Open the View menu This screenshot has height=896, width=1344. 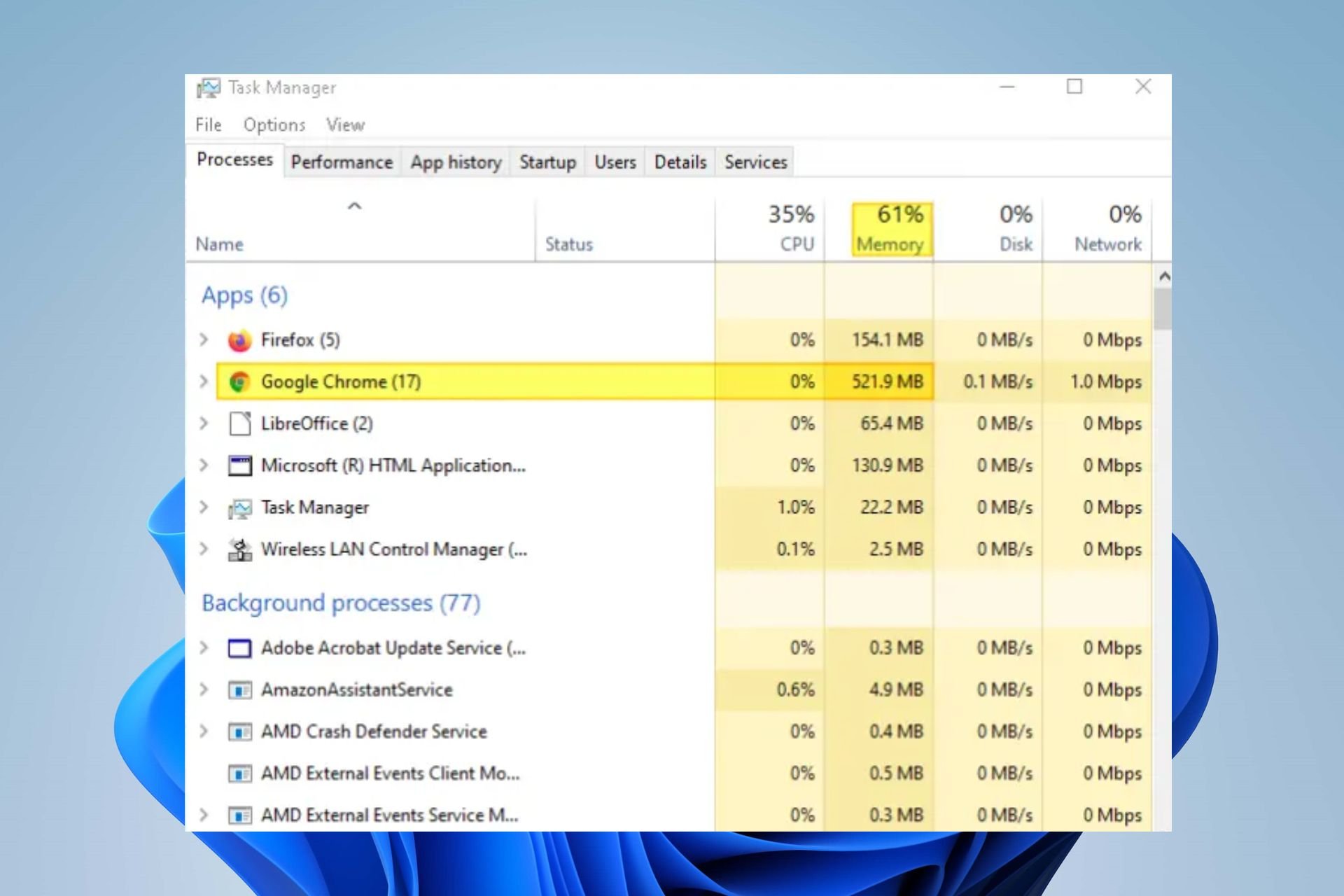pyautogui.click(x=345, y=125)
